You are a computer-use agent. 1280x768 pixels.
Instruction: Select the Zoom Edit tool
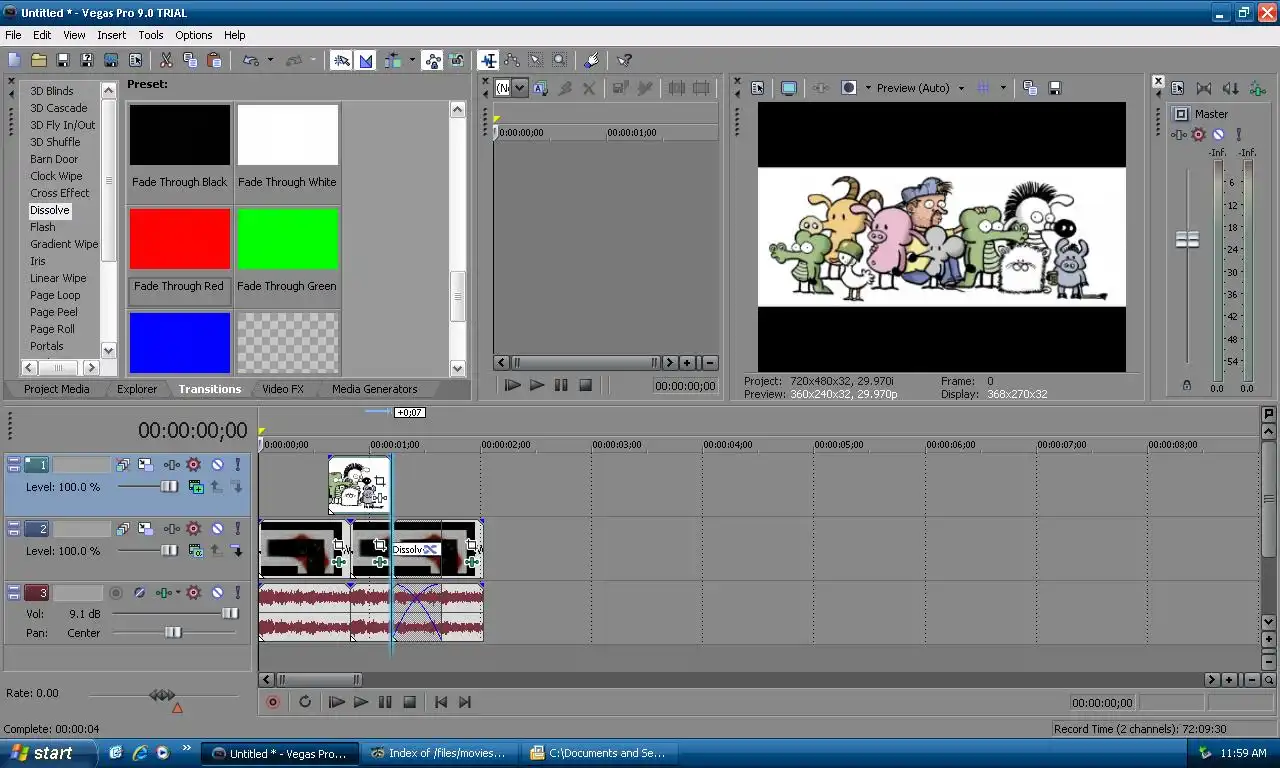[x=559, y=61]
